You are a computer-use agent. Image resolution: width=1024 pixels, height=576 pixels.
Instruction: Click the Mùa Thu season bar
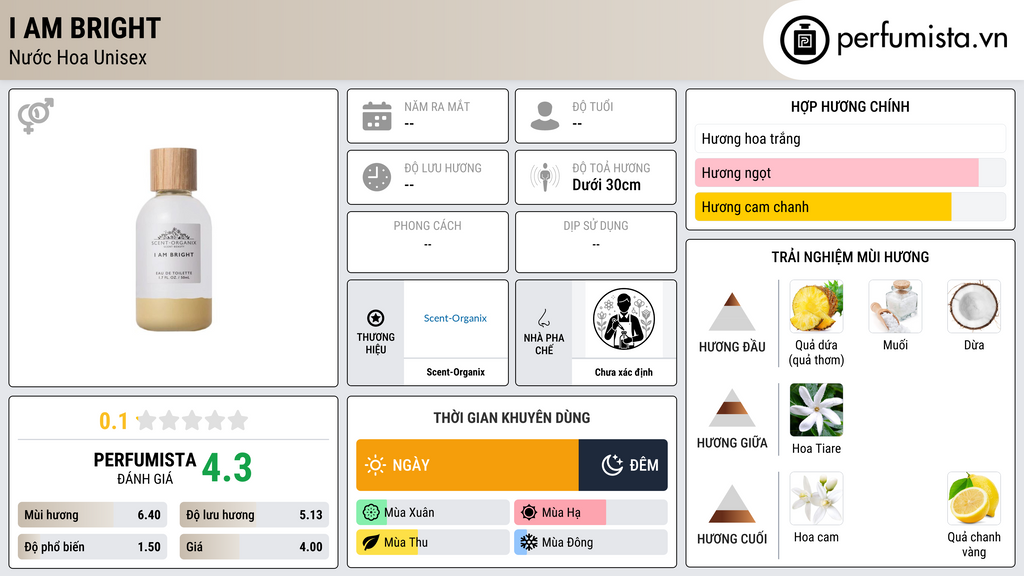pyautogui.click(x=433, y=542)
